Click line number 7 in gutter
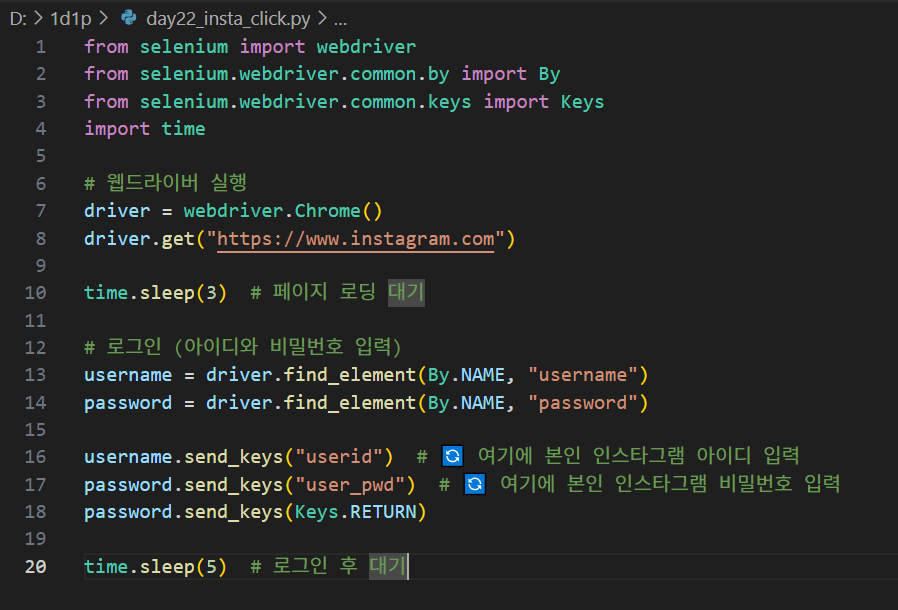The image size is (898, 610). click(41, 211)
